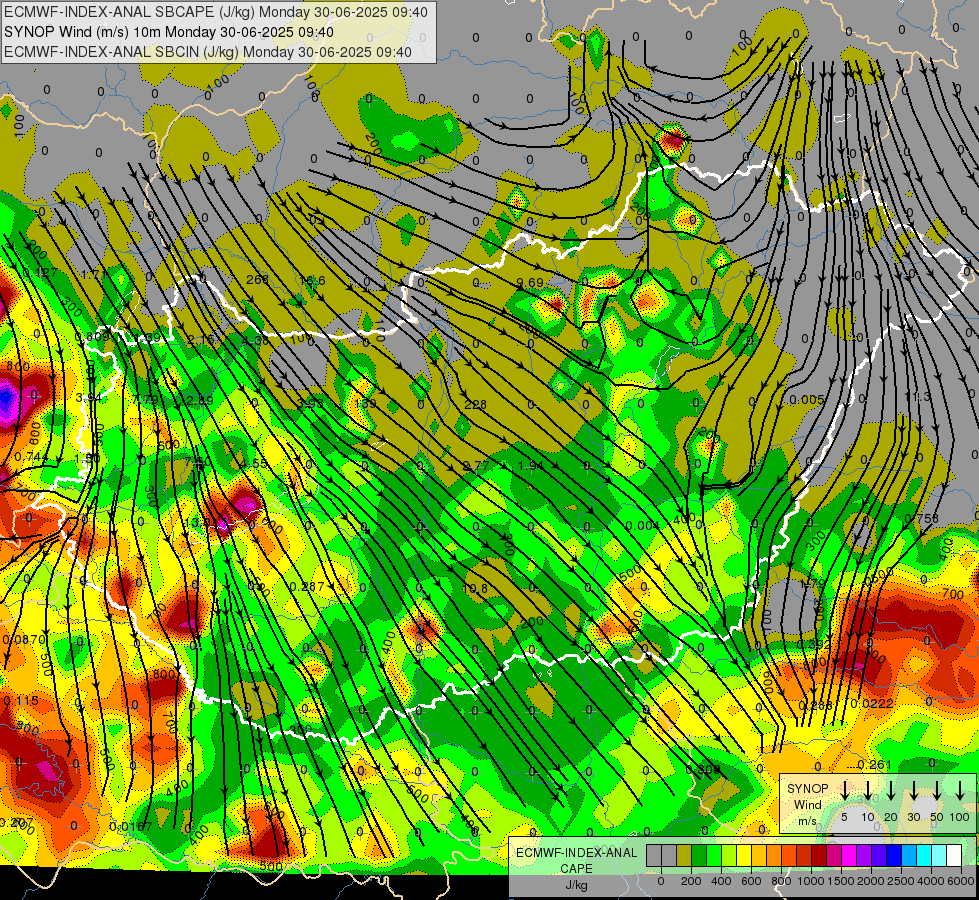
Task: Click the 0.0222 value on the map
Action: [872, 704]
